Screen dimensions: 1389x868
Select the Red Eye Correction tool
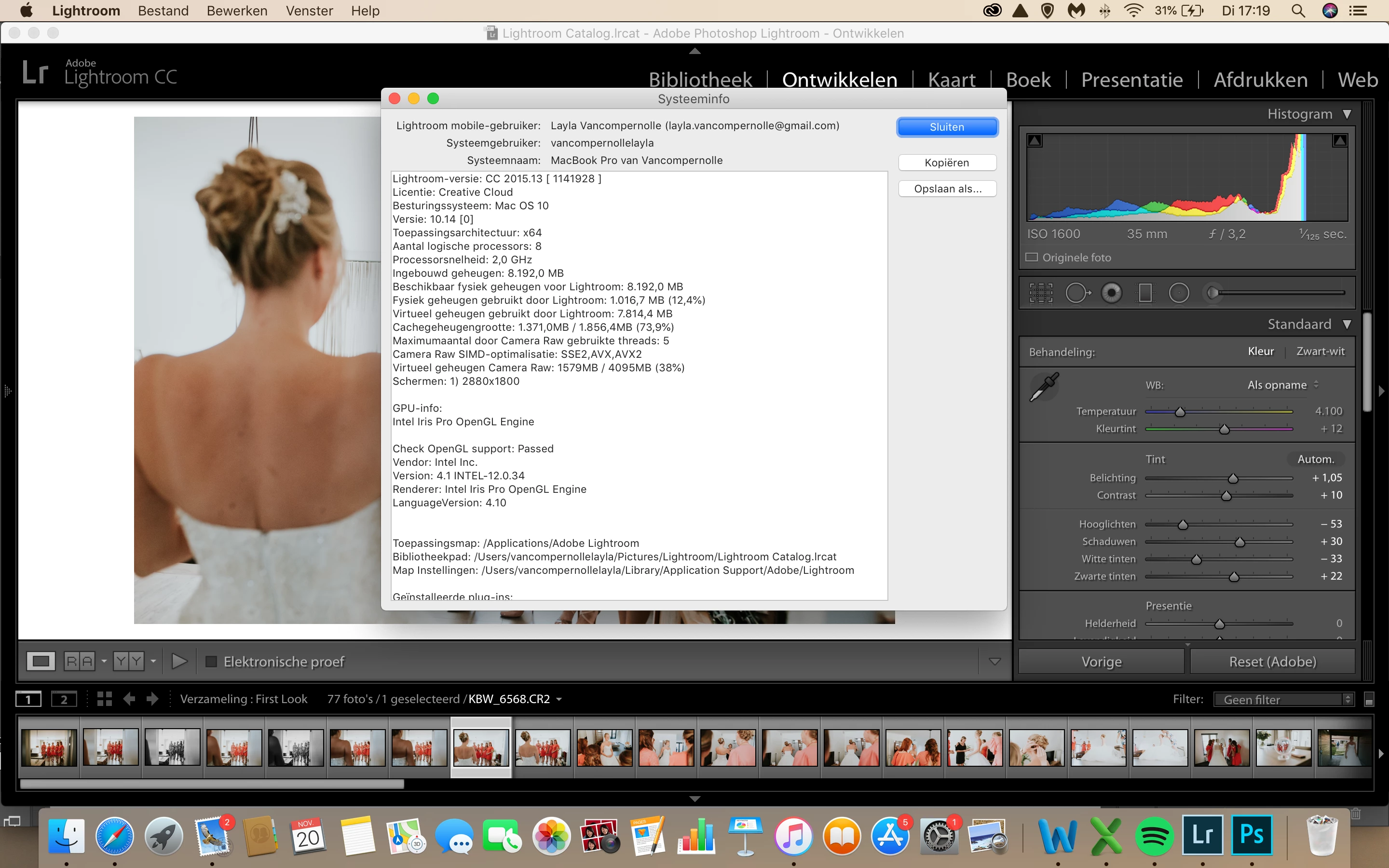point(1111,293)
